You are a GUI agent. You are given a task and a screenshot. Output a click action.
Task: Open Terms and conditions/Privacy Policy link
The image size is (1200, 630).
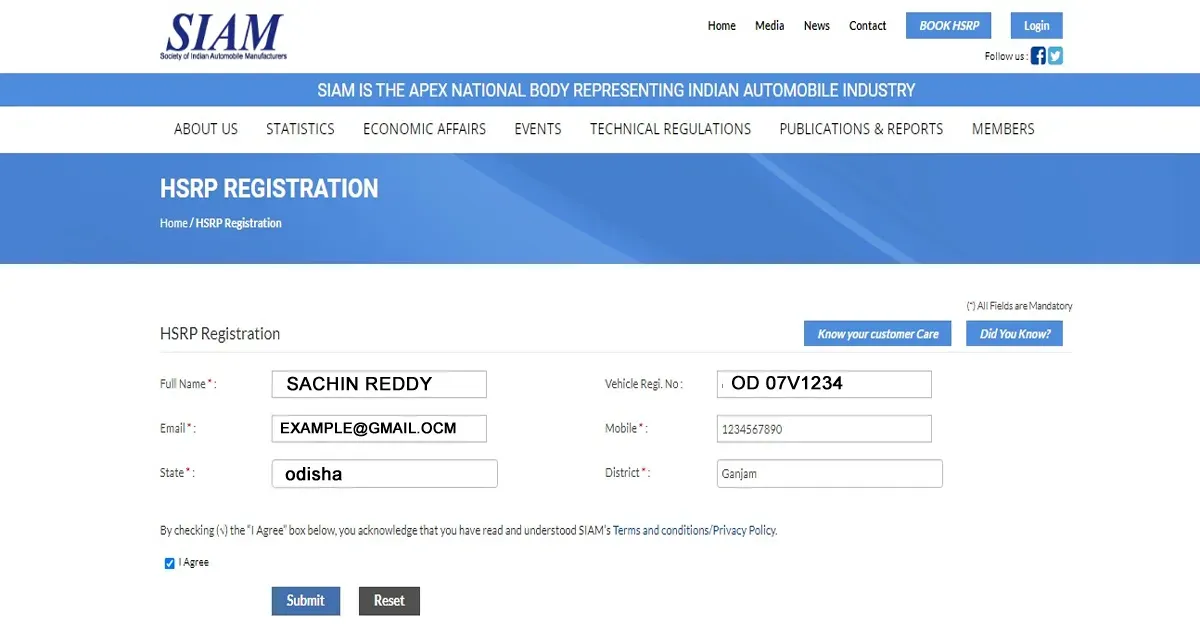coord(694,531)
